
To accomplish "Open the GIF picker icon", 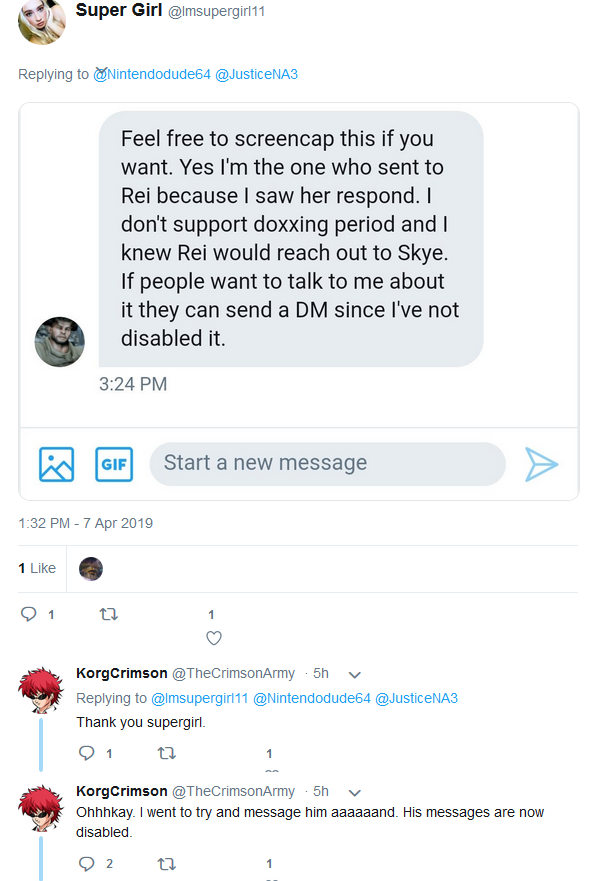I will (114, 464).
